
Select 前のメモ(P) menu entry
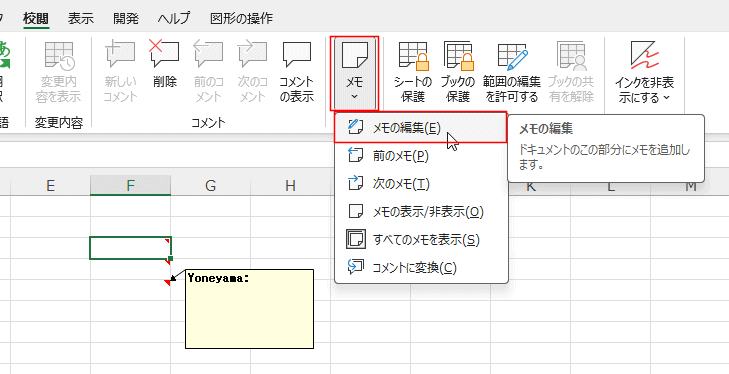[421, 156]
